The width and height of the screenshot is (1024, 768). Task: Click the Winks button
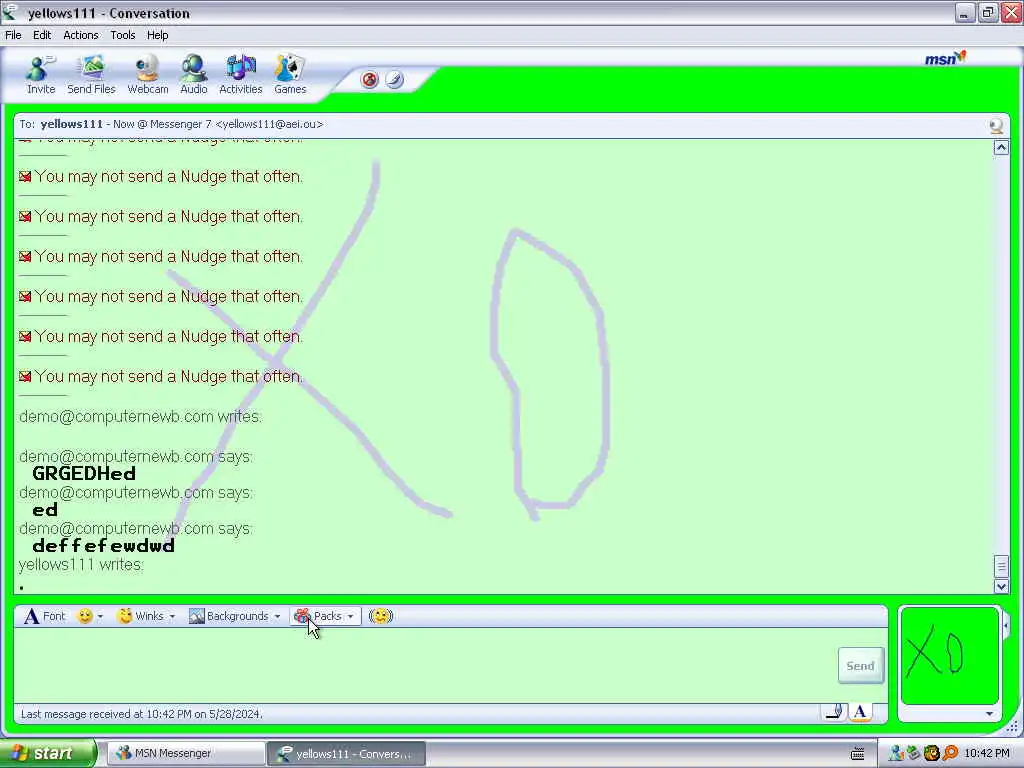click(140, 616)
